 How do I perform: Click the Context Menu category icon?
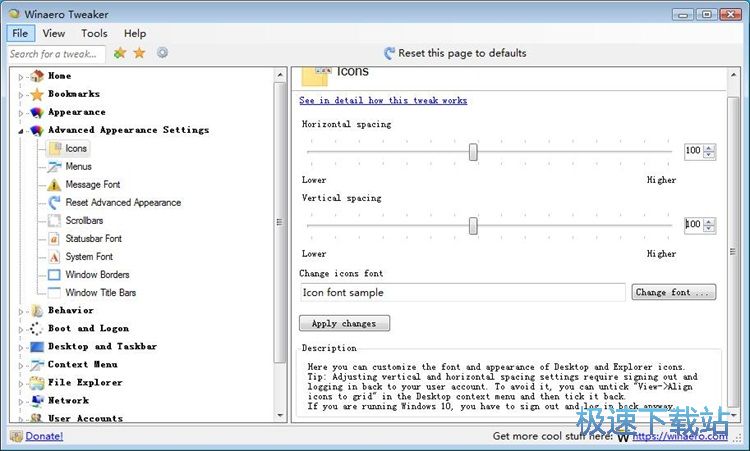[x=37, y=365]
